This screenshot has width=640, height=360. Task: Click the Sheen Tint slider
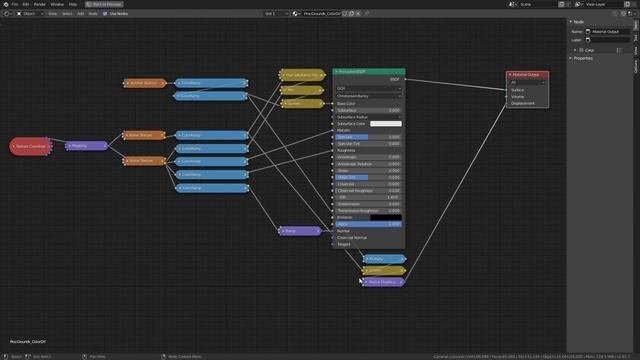pos(369,177)
